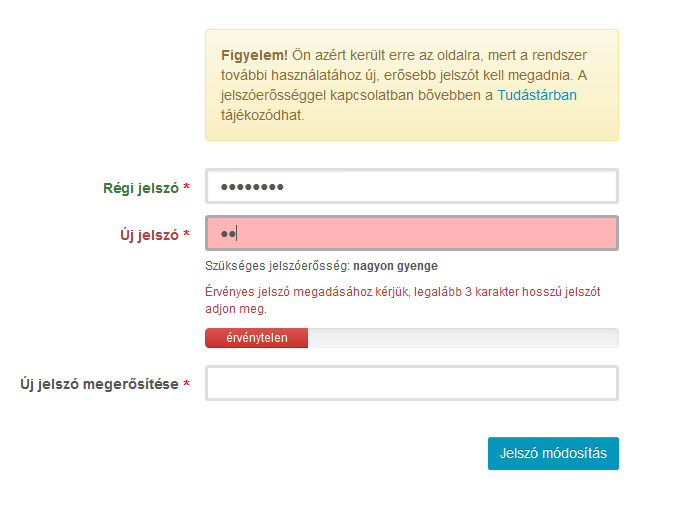Click the asterisk beside Új jelszó megerősítése
Screen dimensions: 677x526
186,385
